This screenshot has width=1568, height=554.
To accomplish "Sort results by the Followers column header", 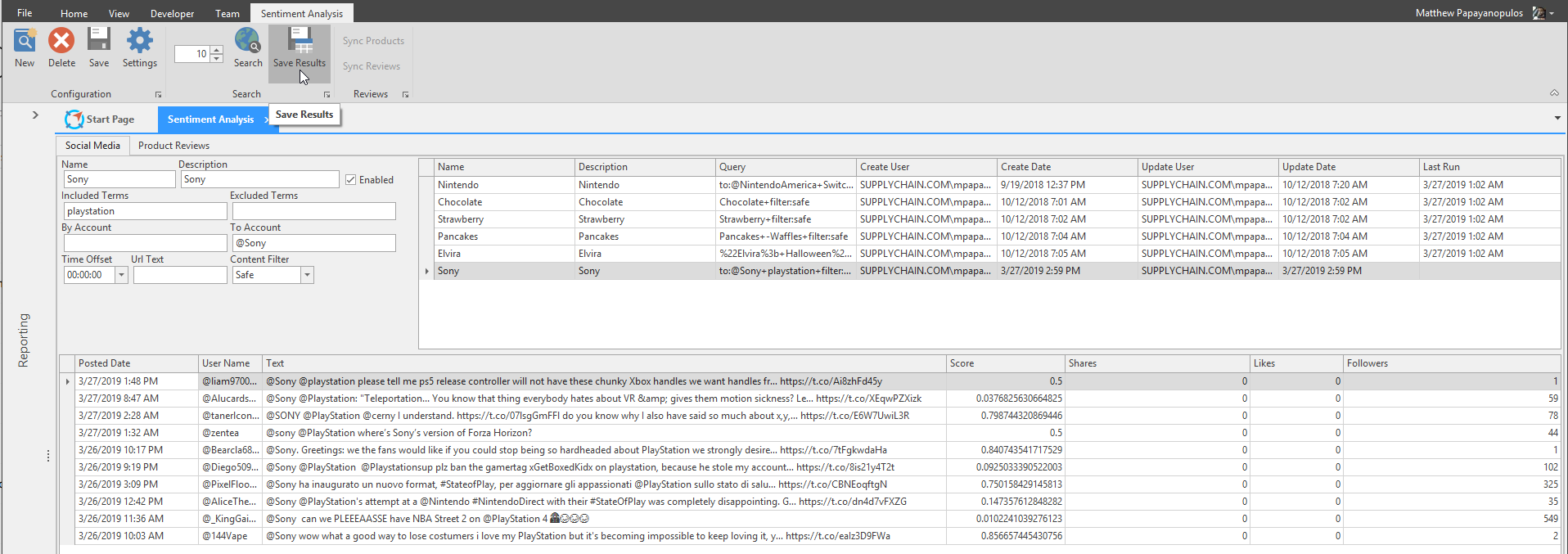I will tap(1452, 363).
